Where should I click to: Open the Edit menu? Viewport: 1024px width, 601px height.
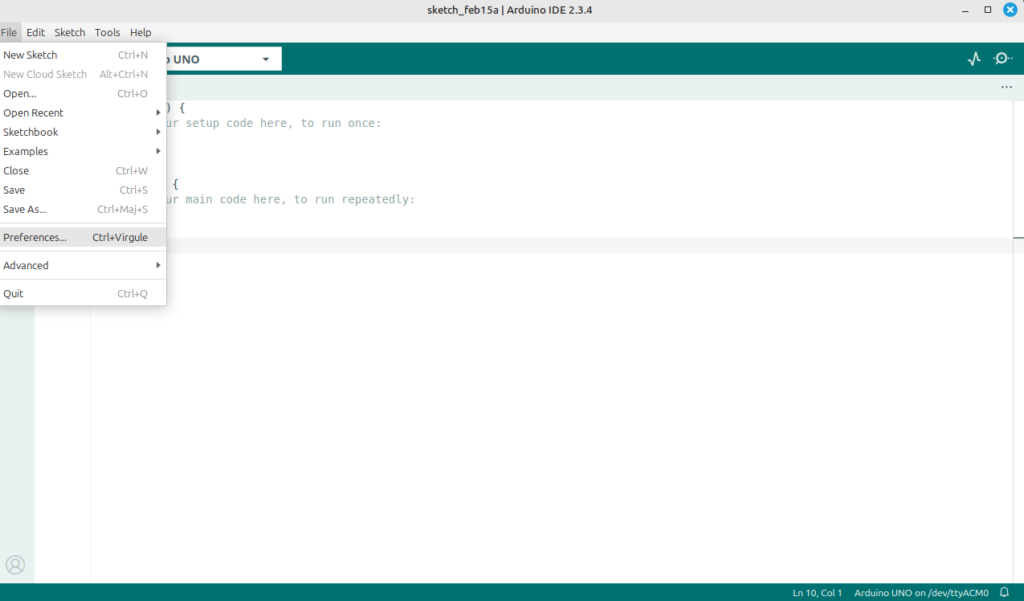click(35, 32)
